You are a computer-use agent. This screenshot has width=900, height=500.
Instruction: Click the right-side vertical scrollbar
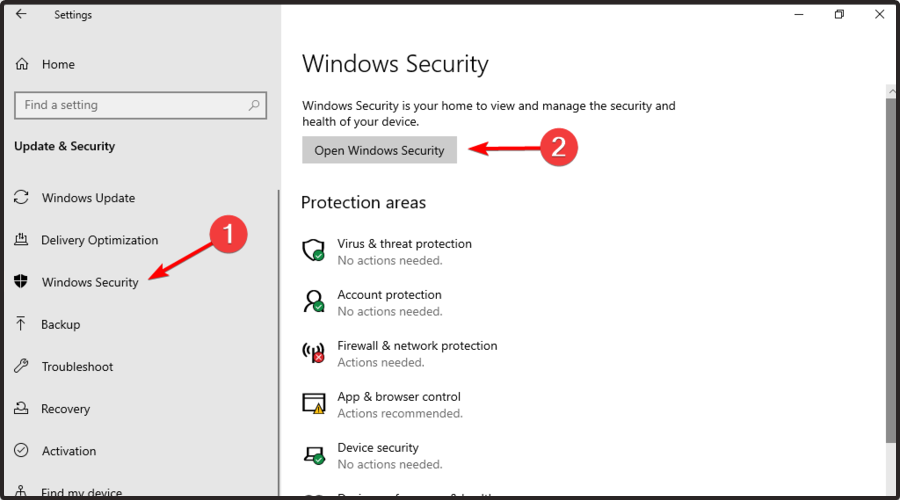pos(891,270)
